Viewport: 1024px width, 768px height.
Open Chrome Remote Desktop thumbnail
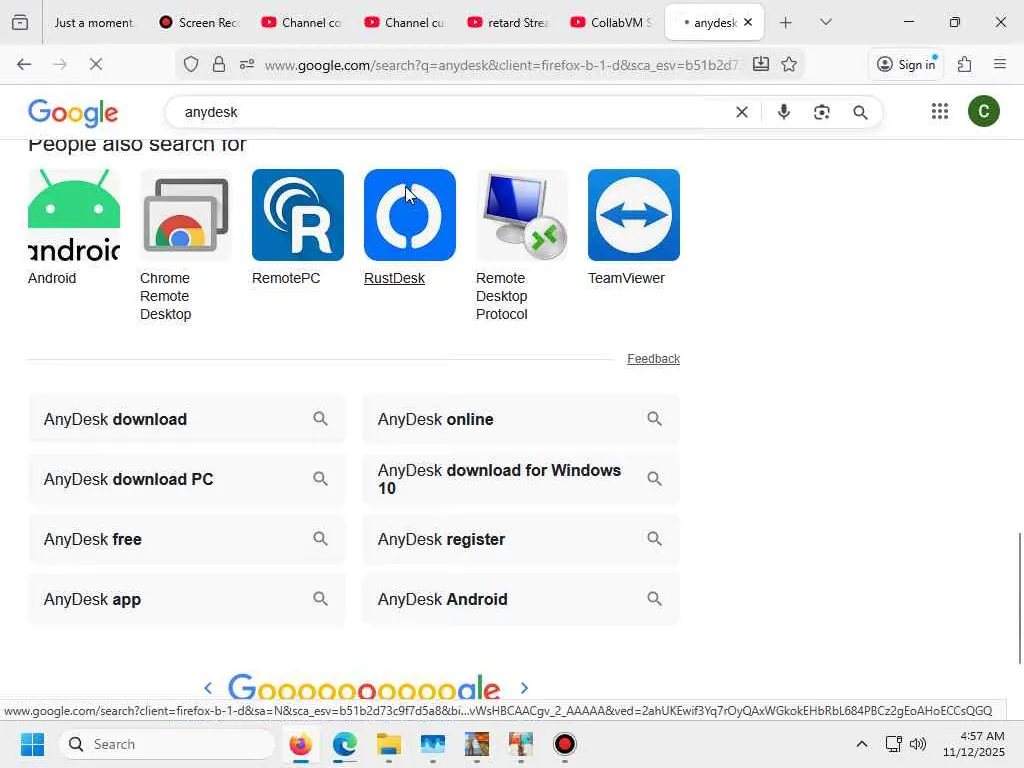pos(186,215)
